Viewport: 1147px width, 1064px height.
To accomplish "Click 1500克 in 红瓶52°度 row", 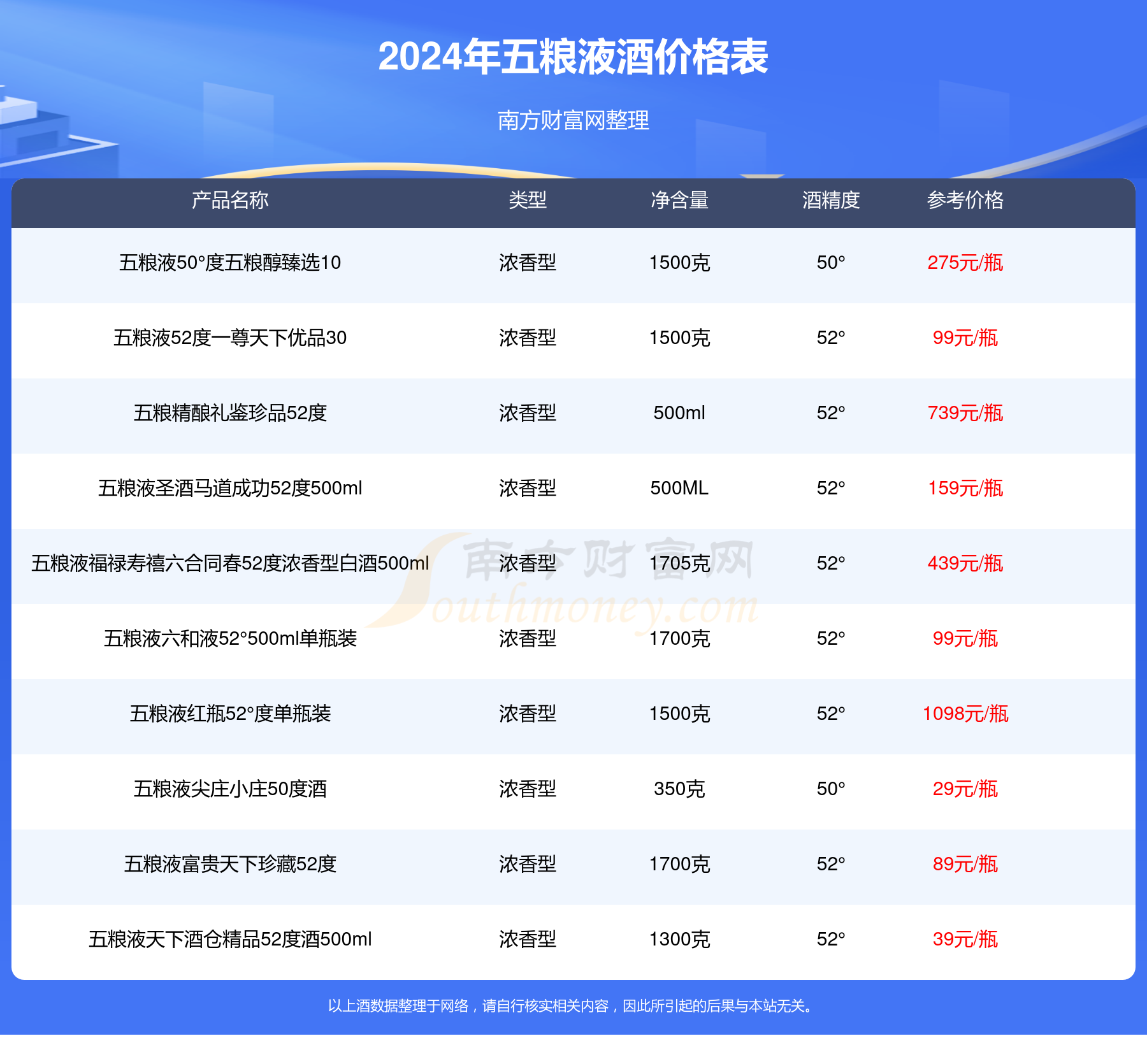I will 679,714.
